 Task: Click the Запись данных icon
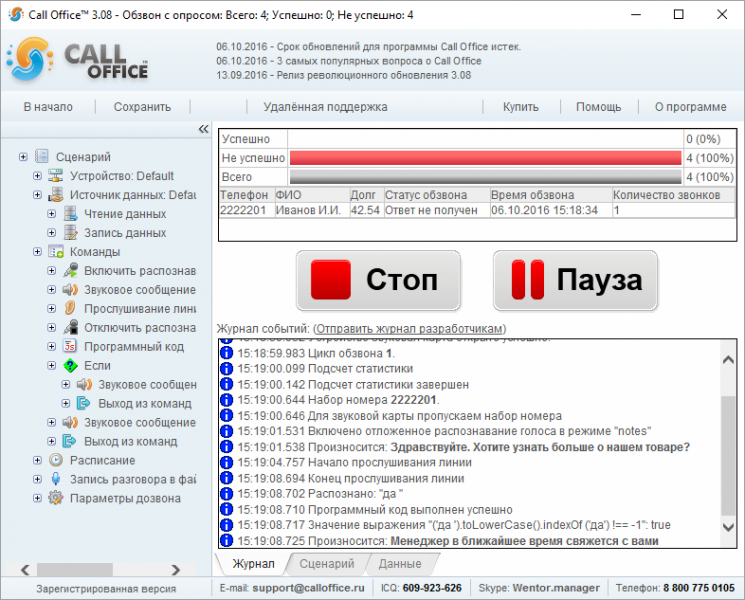click(70, 233)
